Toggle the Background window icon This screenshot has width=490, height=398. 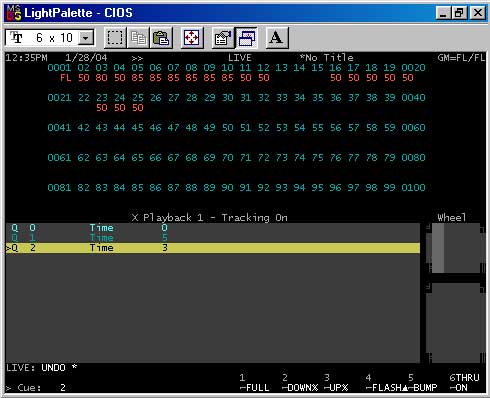(x=247, y=38)
